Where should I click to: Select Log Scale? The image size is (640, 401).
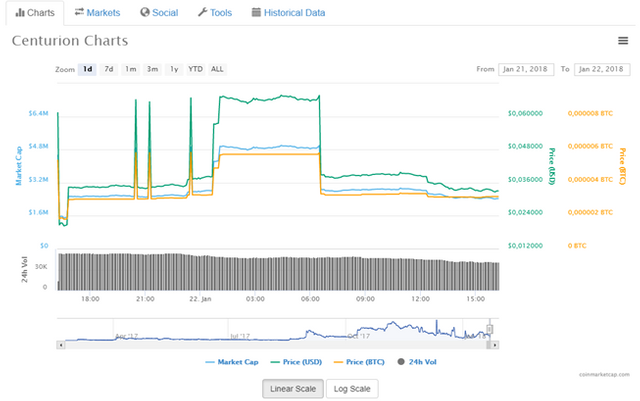[x=352, y=389]
